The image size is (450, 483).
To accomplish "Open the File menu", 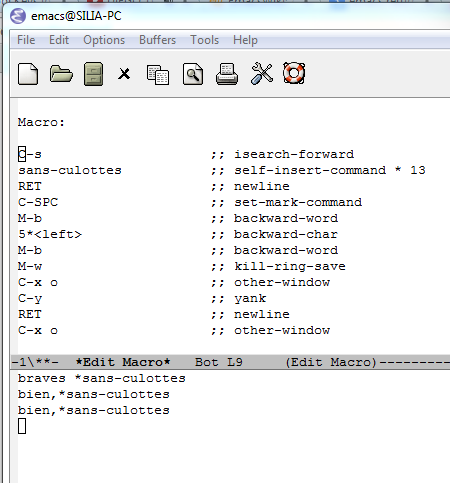I will click(x=26, y=40).
